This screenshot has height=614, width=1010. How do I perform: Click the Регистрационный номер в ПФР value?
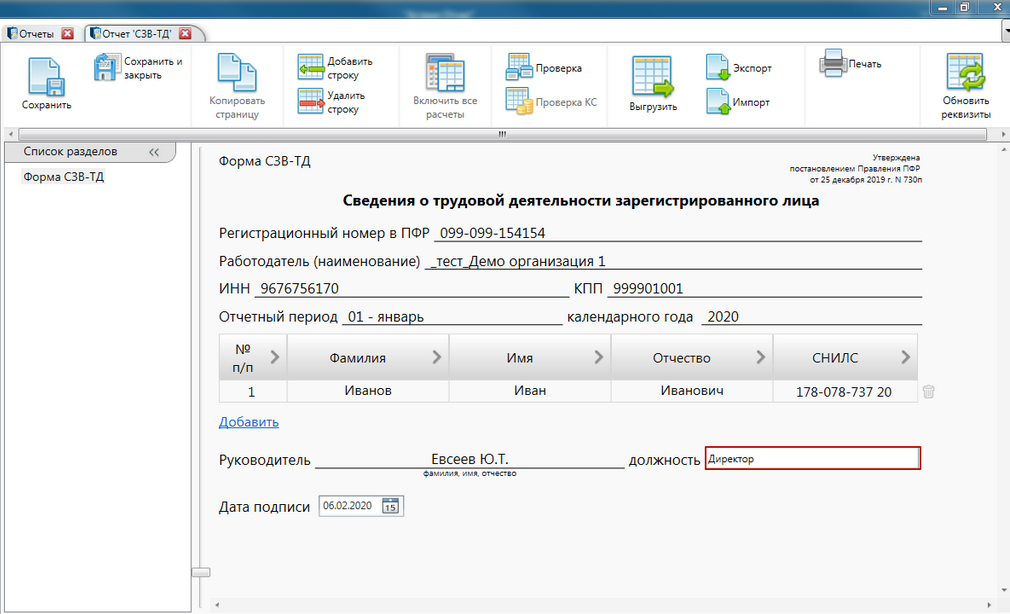678,233
